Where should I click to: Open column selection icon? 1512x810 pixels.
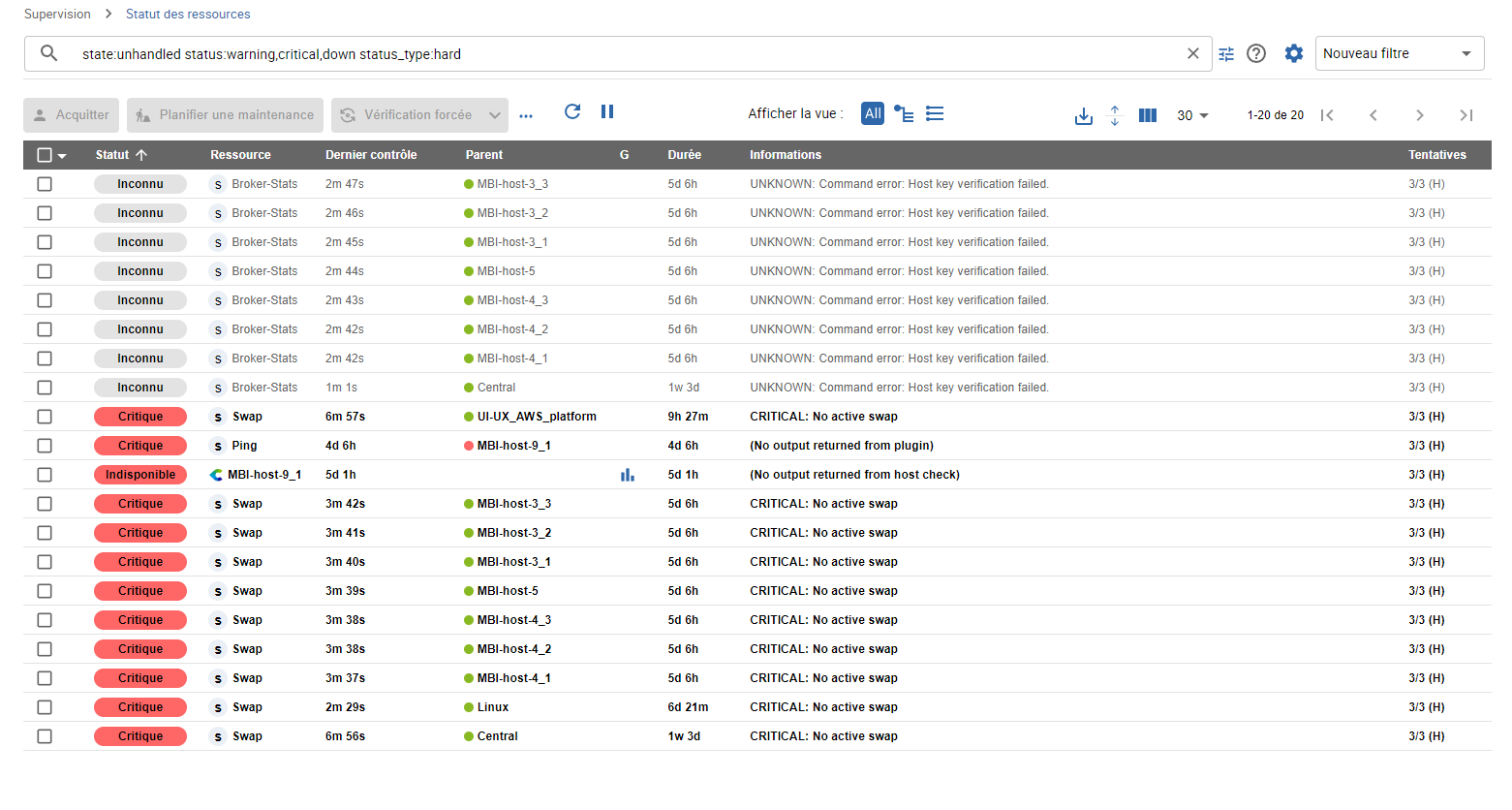[x=1148, y=115]
